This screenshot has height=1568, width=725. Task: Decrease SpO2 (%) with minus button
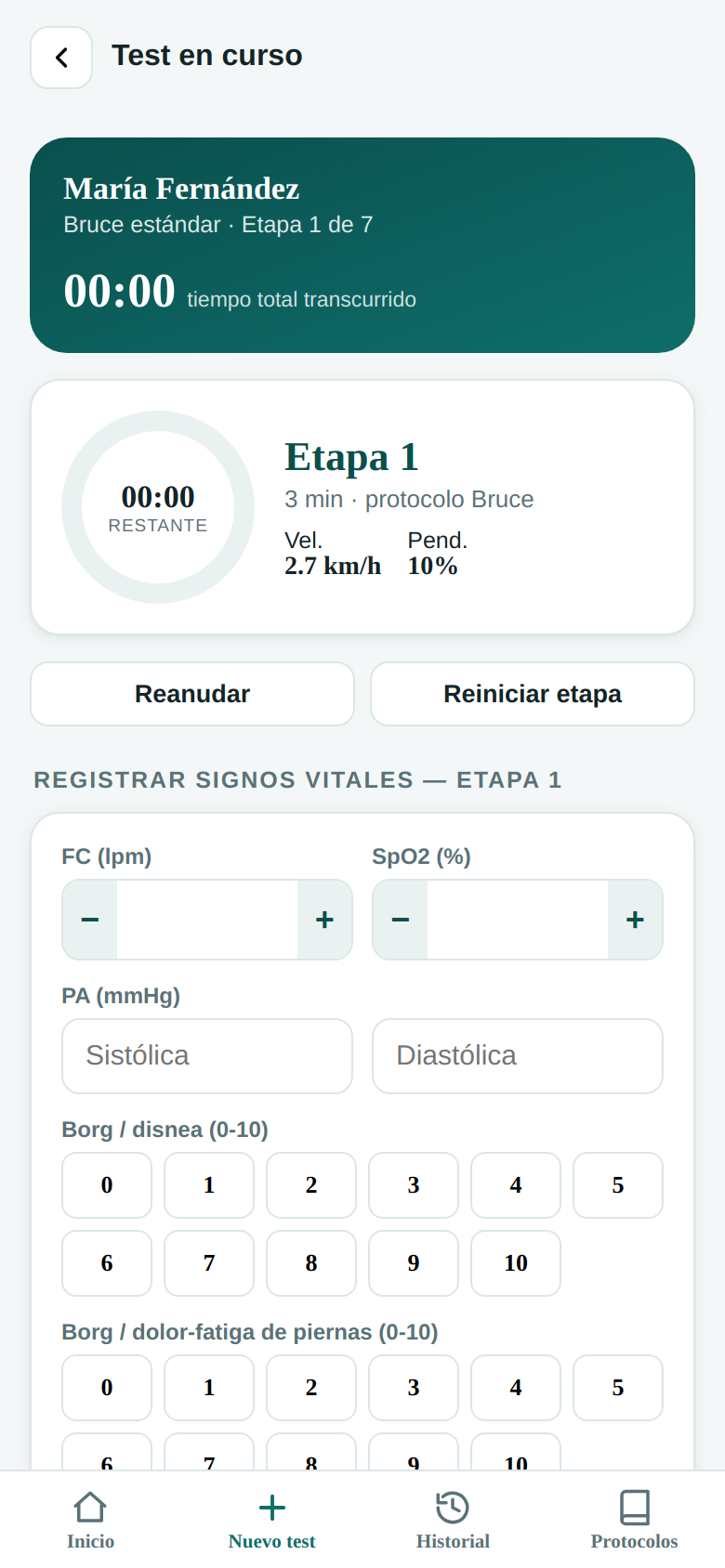401,920
